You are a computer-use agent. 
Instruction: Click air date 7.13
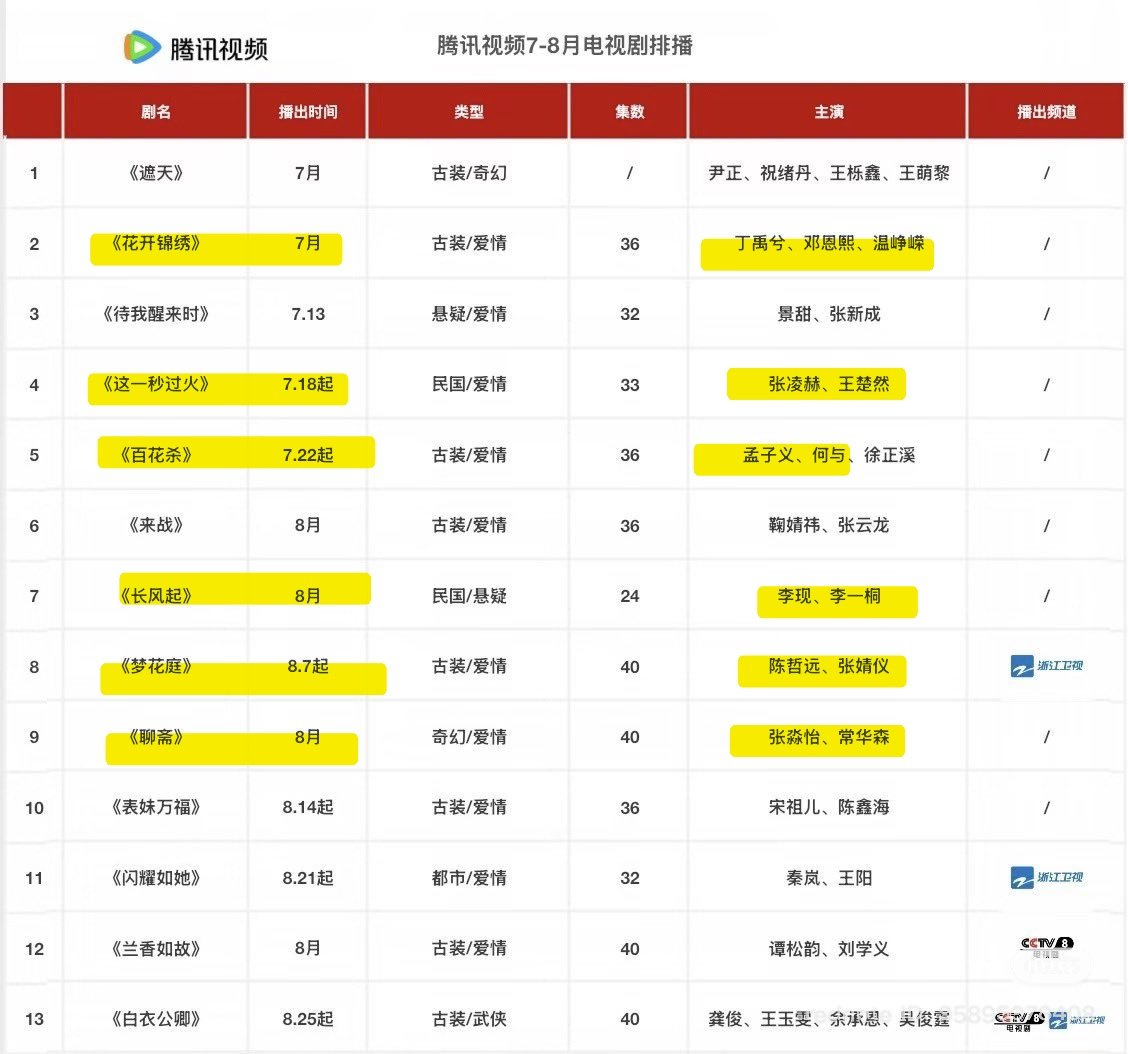coord(308,314)
